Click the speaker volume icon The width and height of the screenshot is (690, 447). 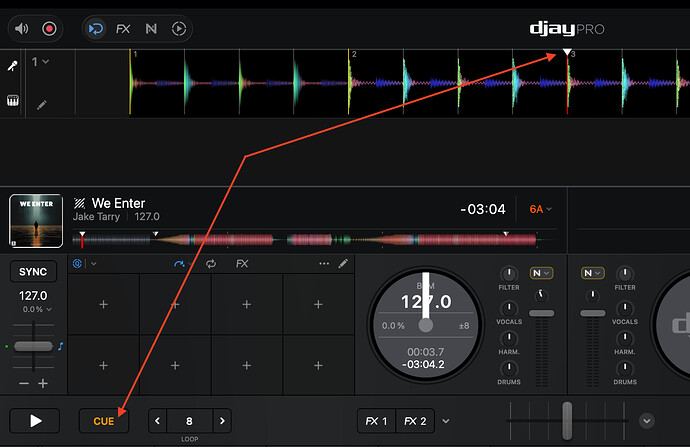click(20, 29)
